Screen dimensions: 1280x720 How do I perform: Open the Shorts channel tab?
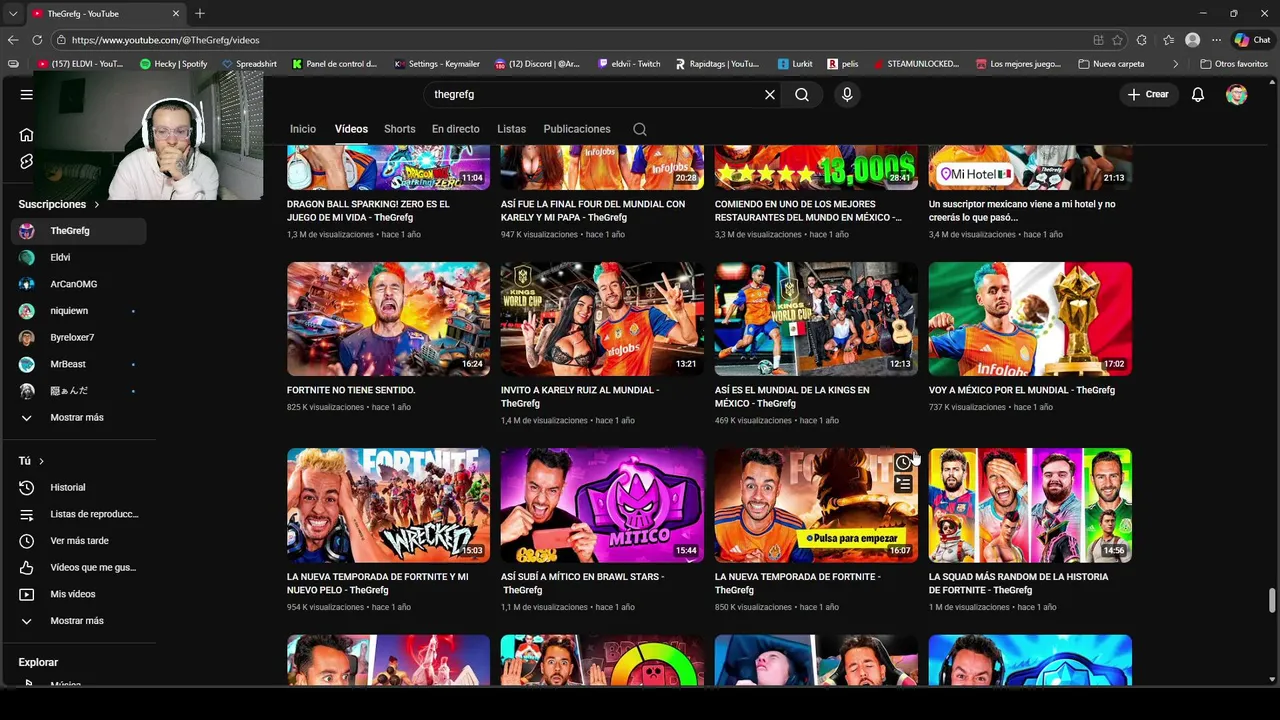tap(399, 129)
